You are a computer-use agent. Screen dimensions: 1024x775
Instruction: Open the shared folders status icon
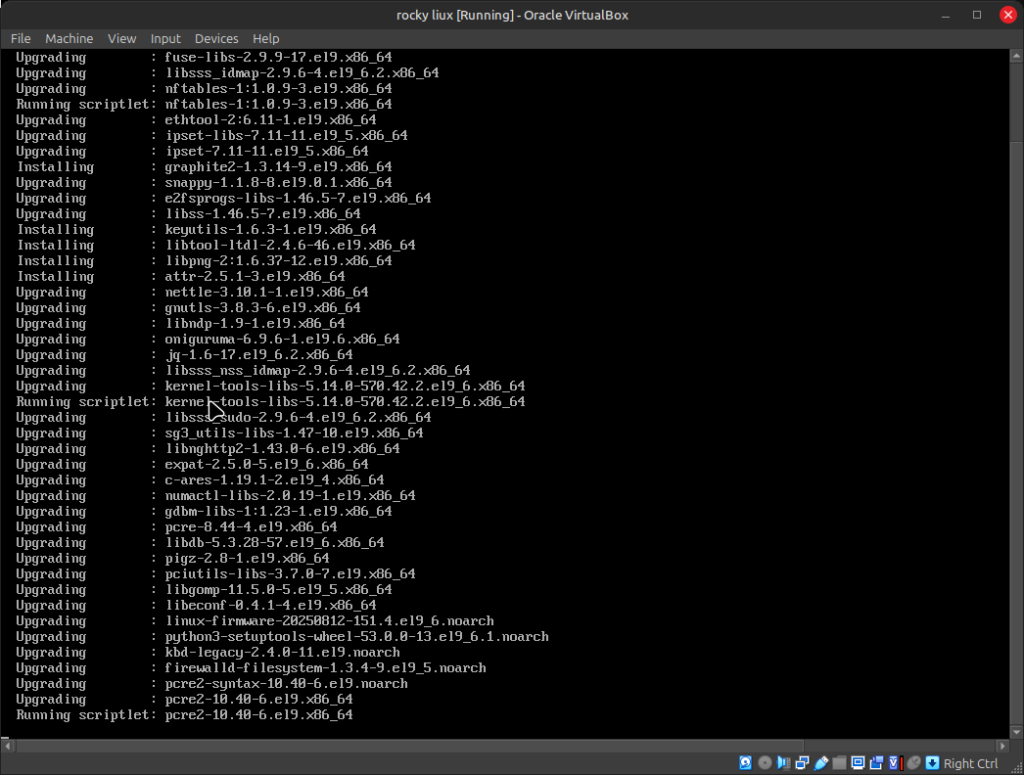click(839, 763)
